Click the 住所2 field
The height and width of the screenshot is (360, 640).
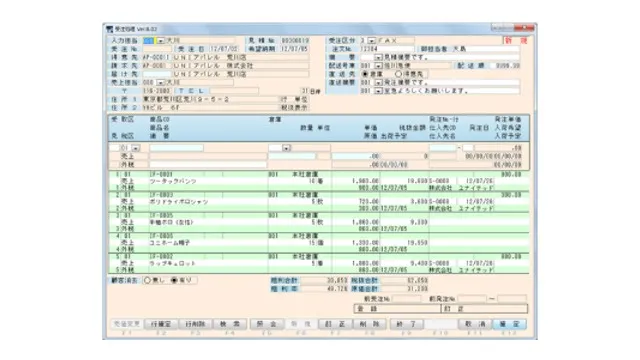(x=210, y=108)
